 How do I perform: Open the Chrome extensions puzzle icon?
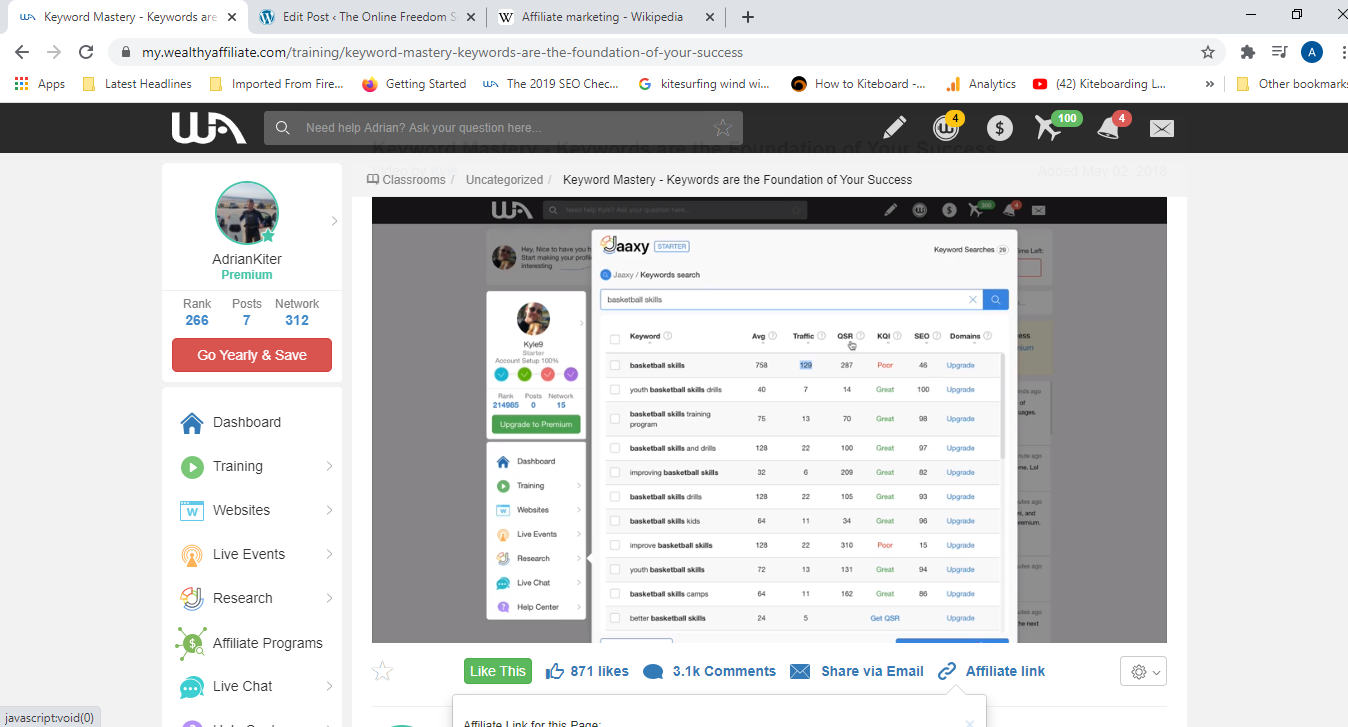[1247, 52]
